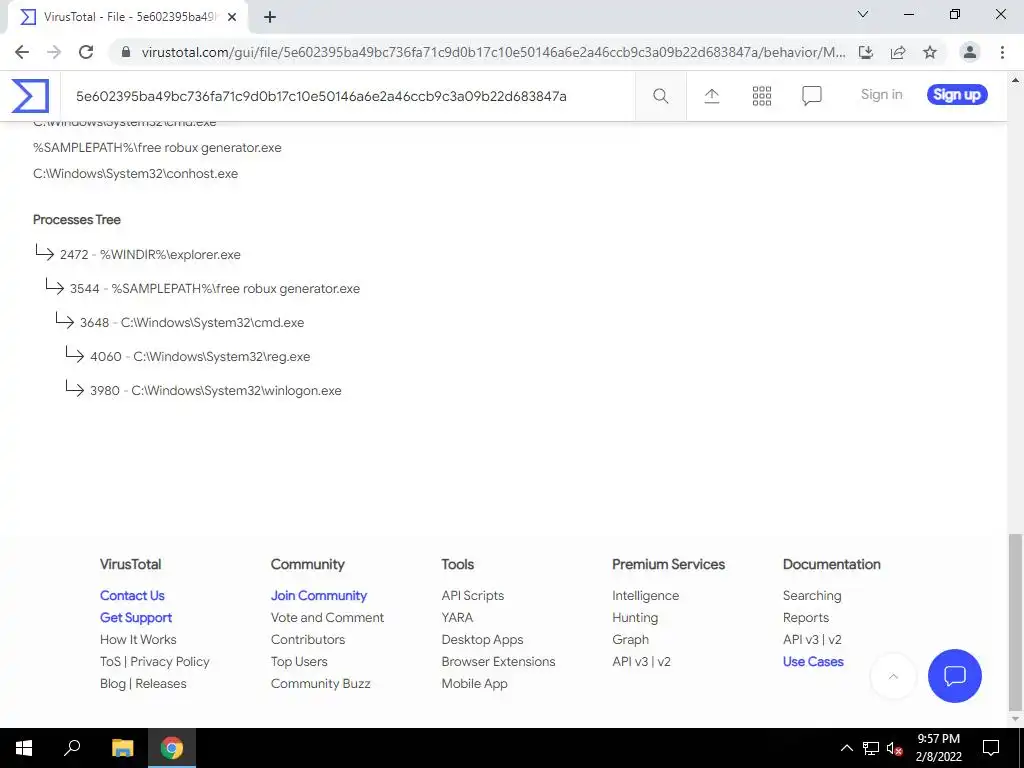
Task: Select the VirusTotal browser tab
Action: (x=129, y=17)
